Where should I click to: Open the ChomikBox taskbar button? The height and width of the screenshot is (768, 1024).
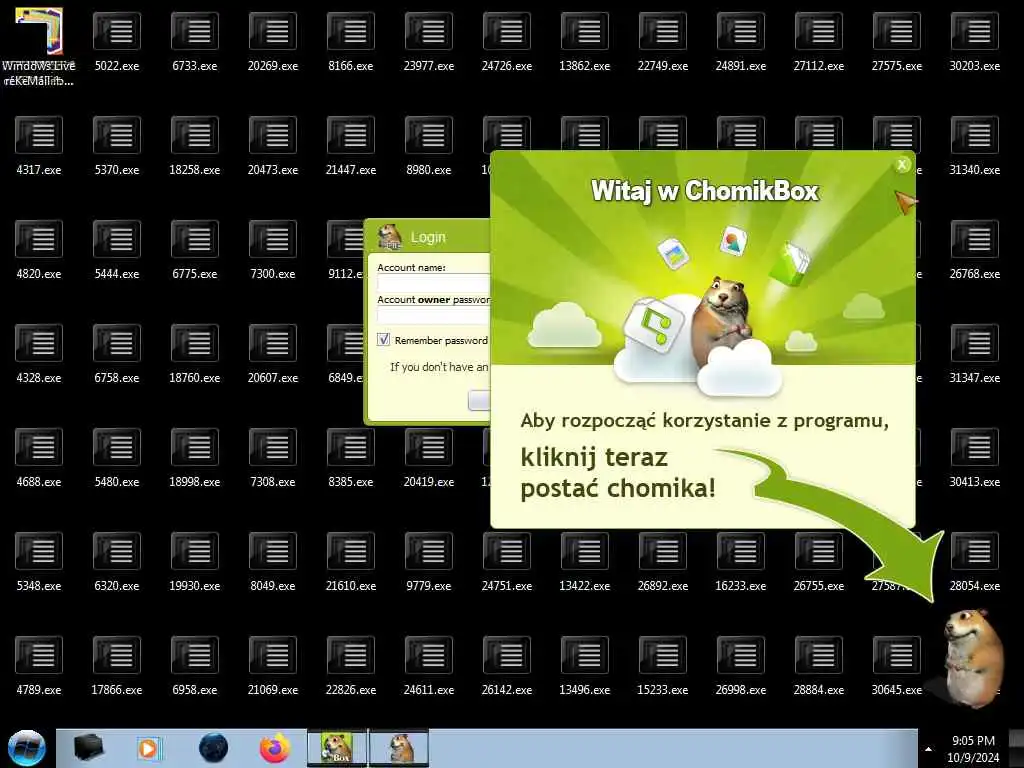click(x=337, y=748)
